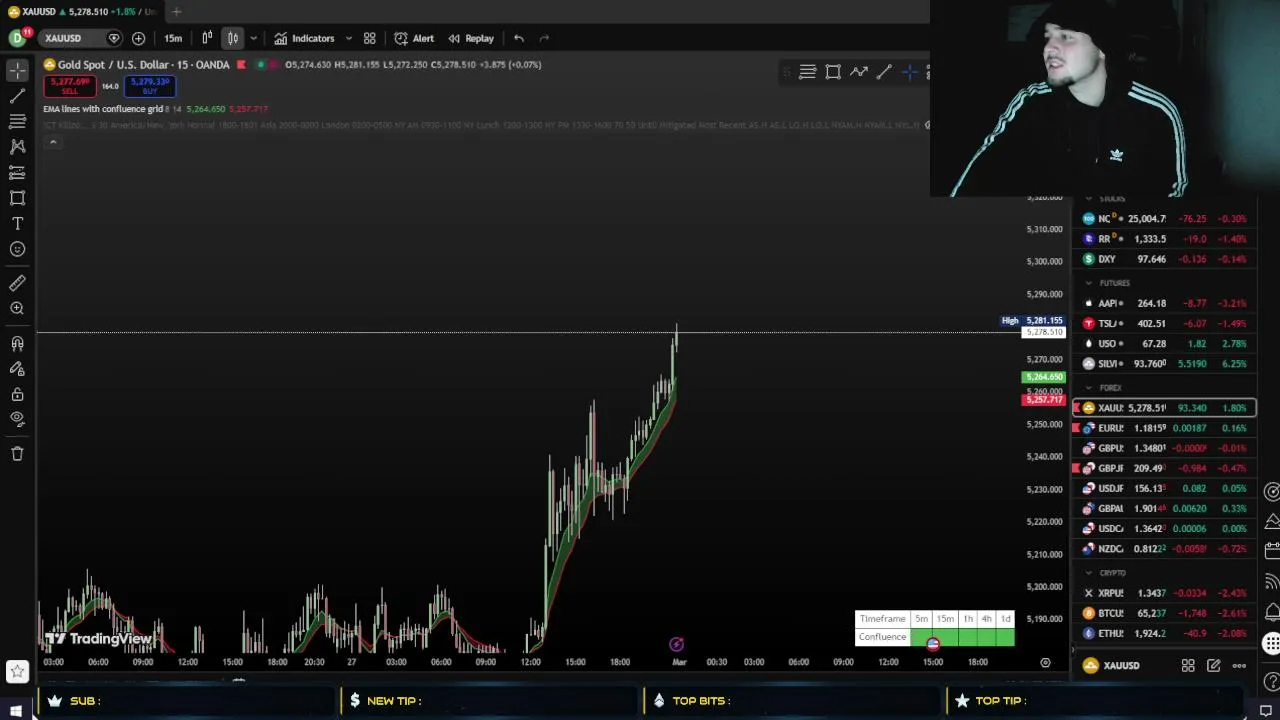This screenshot has height=720, width=1280.
Task: Collapse the CRYPTO watchlist section
Action: 1089,573
